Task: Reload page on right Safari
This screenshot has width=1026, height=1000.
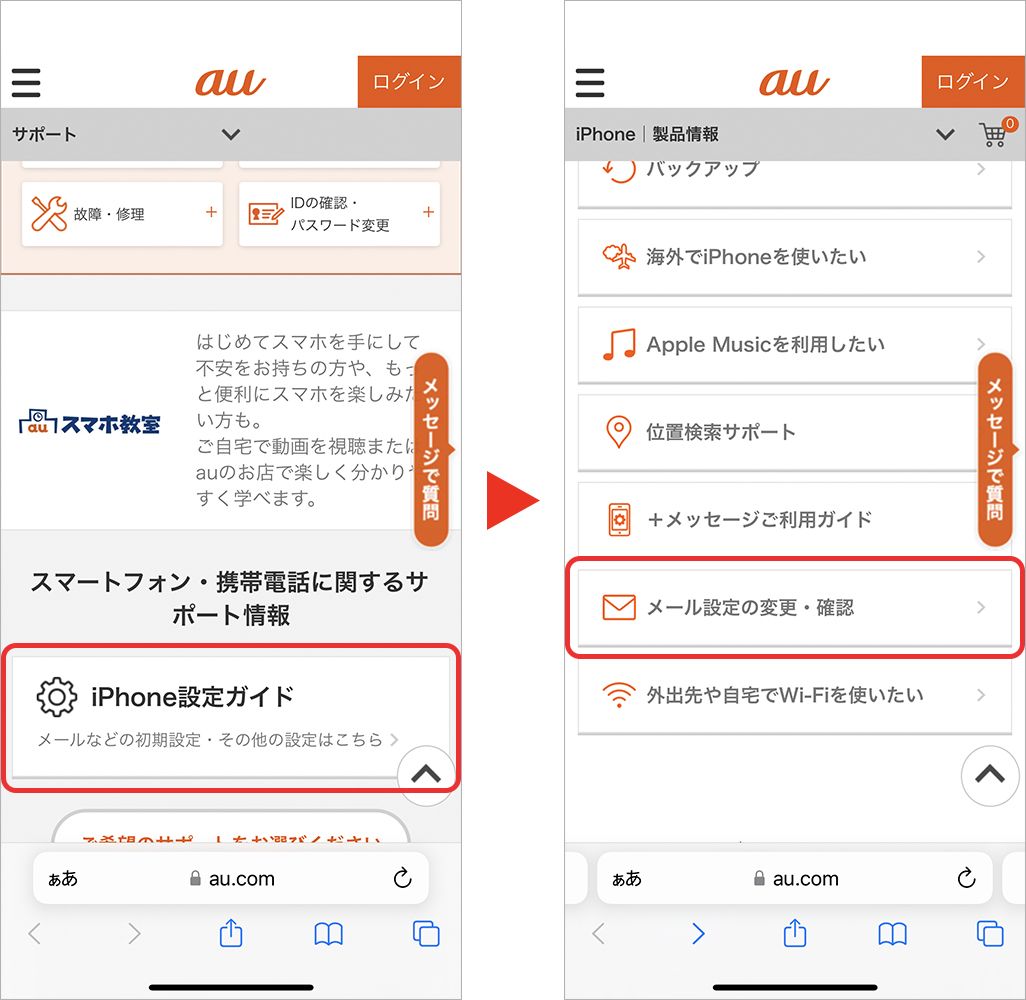Action: click(966, 878)
